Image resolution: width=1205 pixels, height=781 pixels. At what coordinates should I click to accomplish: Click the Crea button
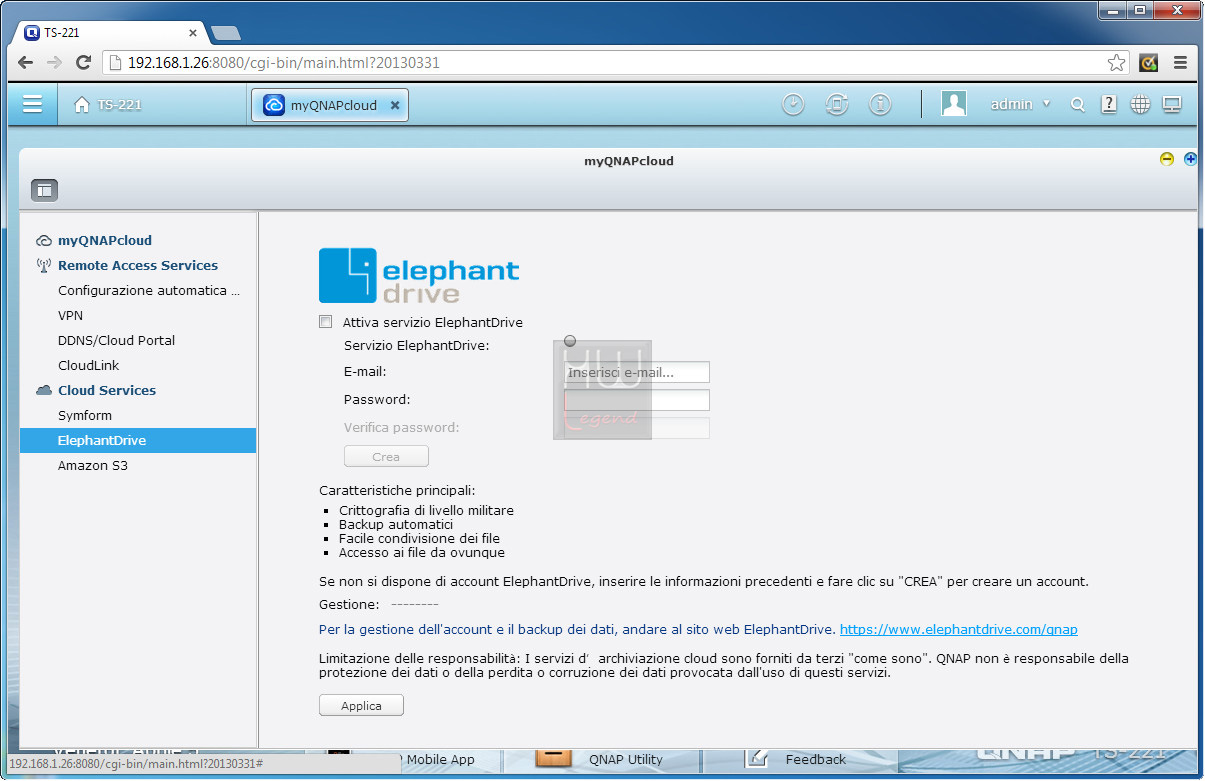click(x=386, y=456)
